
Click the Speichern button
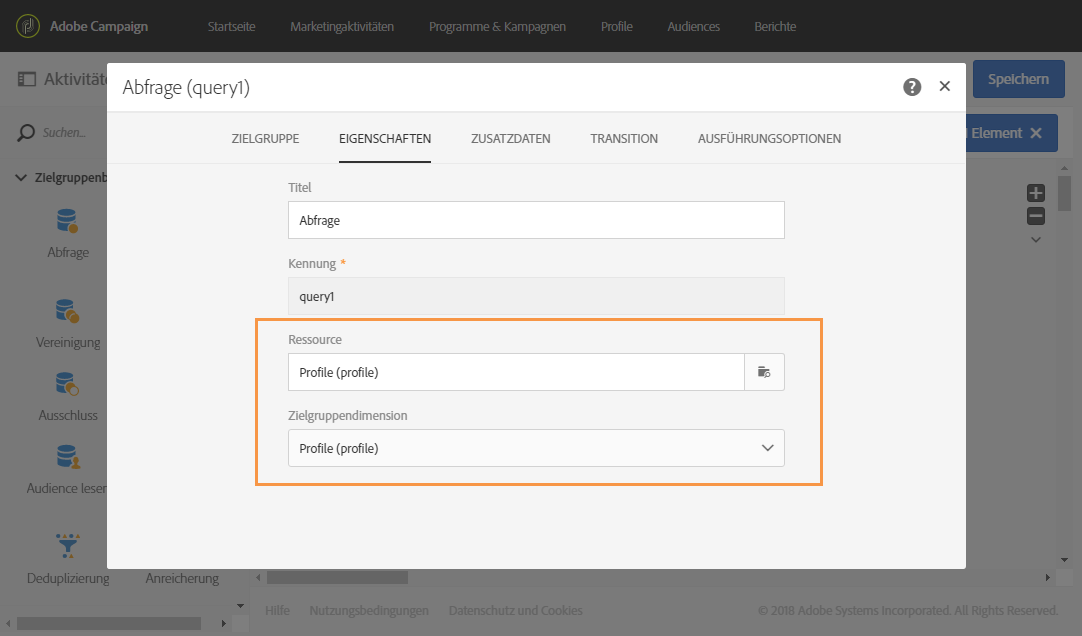tap(1018, 79)
